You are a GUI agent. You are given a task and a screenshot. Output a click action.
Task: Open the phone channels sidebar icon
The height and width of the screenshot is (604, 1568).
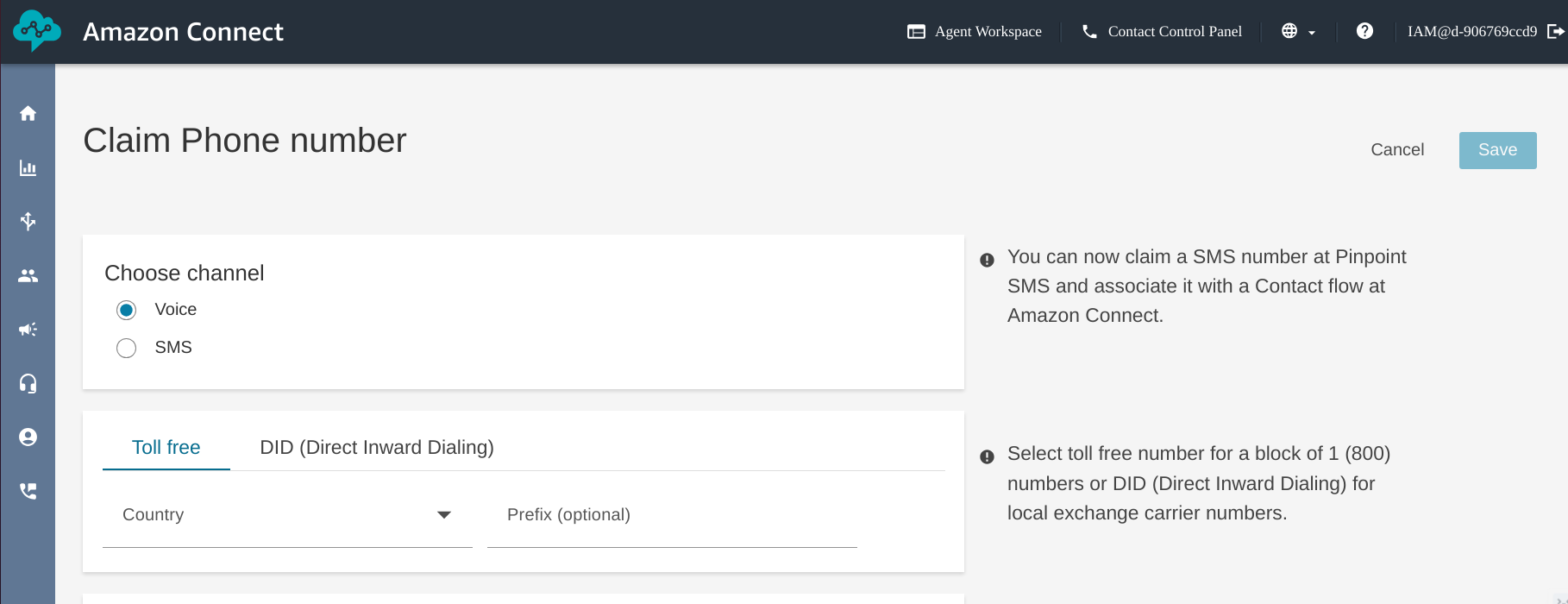coord(28,491)
